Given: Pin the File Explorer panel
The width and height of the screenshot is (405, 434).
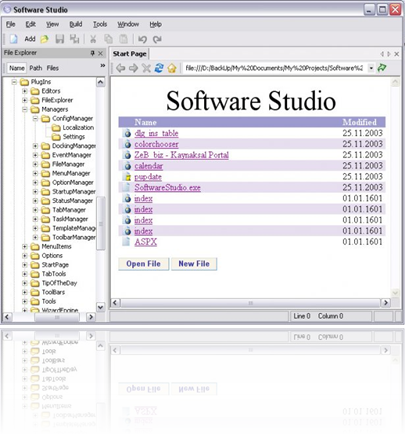Looking at the screenshot, I should pos(92,53).
